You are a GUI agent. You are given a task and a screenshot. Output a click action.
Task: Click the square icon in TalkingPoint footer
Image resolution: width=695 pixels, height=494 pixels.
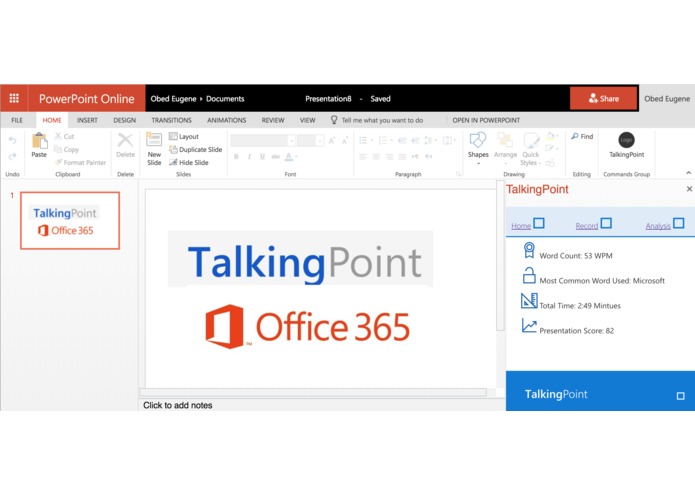(x=680, y=396)
